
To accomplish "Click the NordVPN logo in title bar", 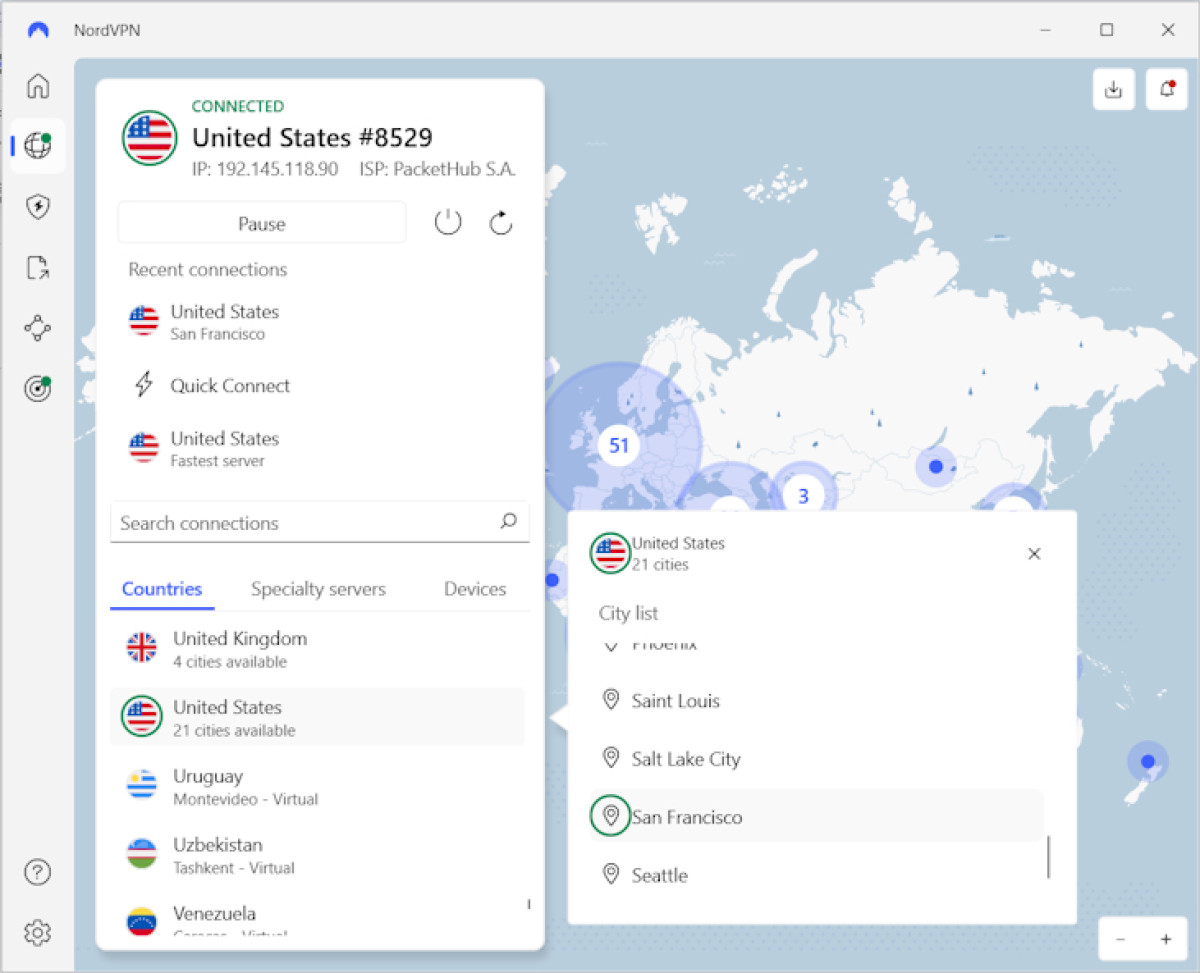I will 38,30.
